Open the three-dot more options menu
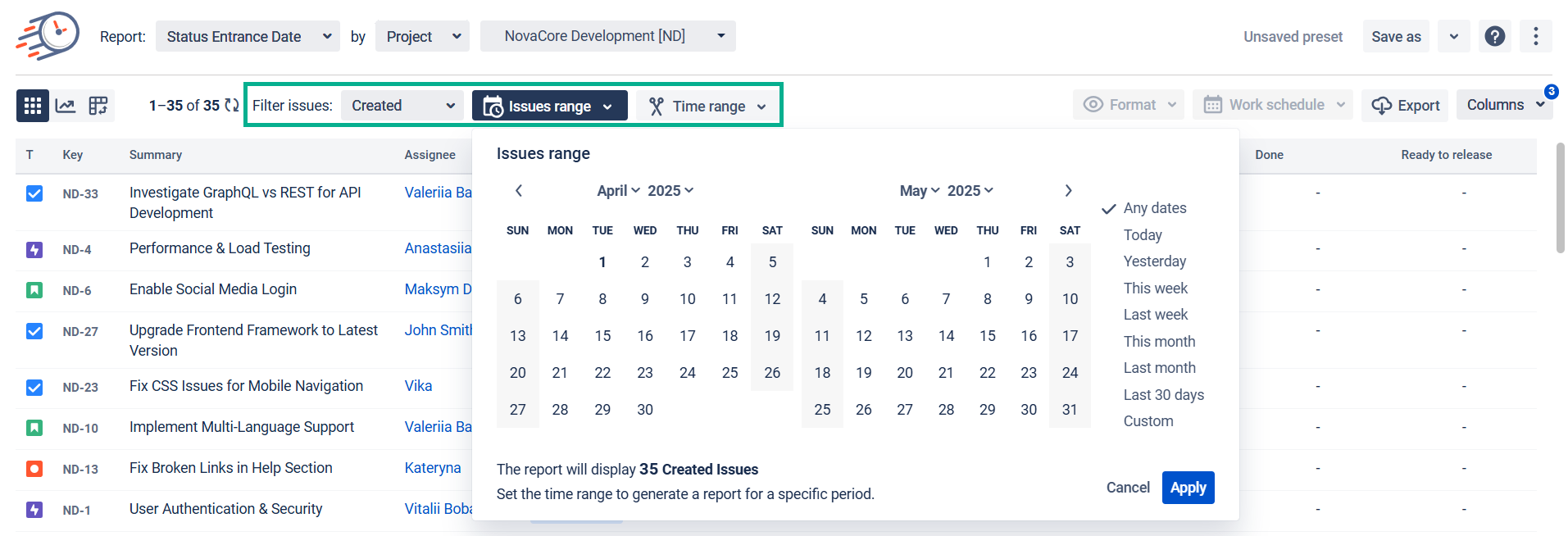 [x=1535, y=36]
